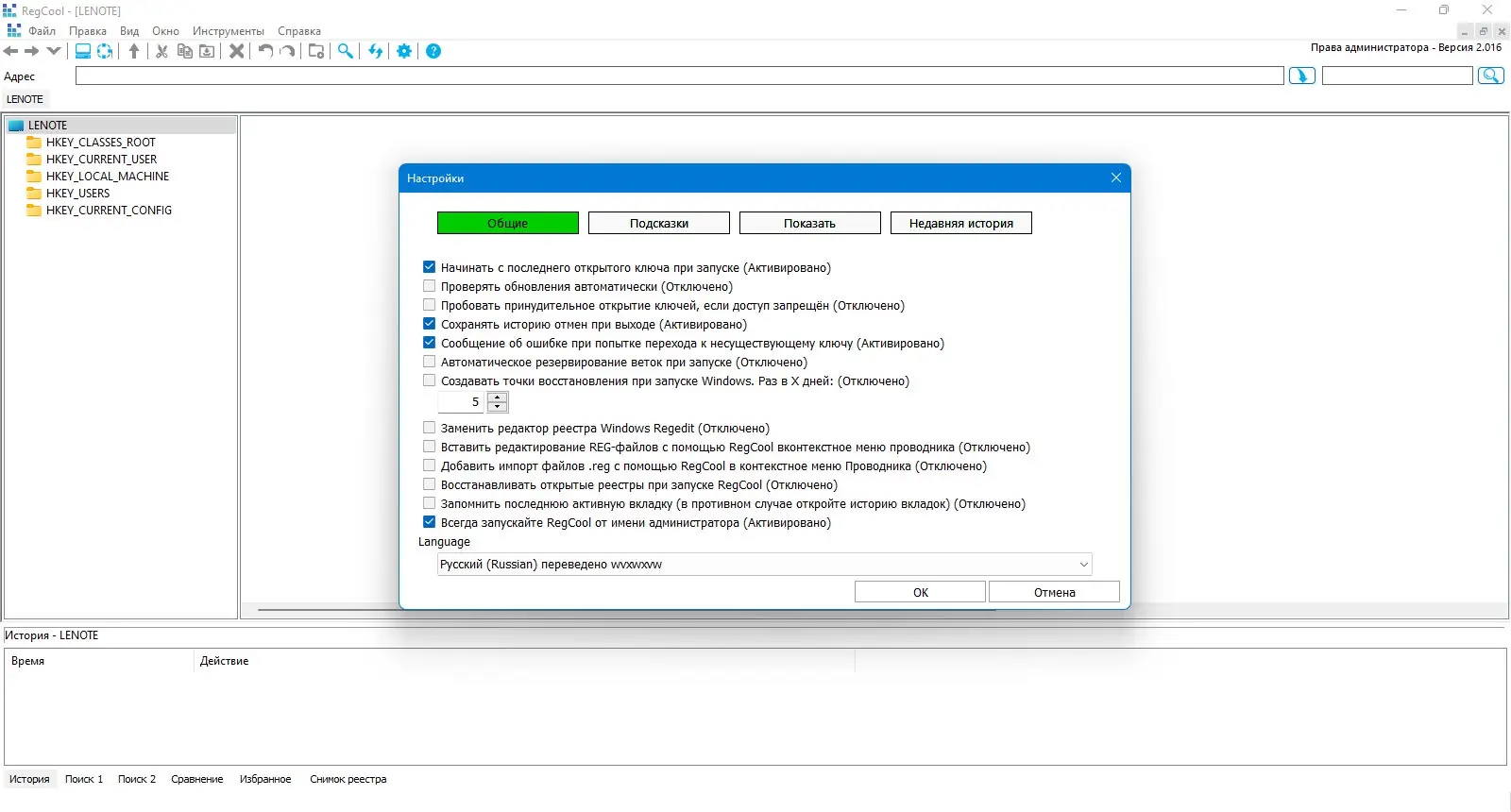Click the RegCool app icon in menu bar
The image size is (1511, 812).
(14, 31)
